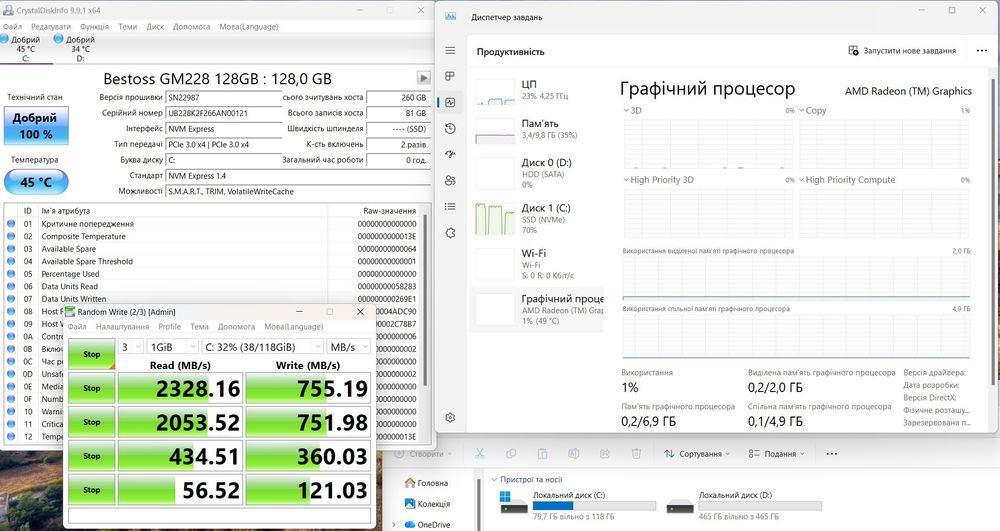
Task: Open Users icon in Task Manager sidebar
Action: point(450,180)
